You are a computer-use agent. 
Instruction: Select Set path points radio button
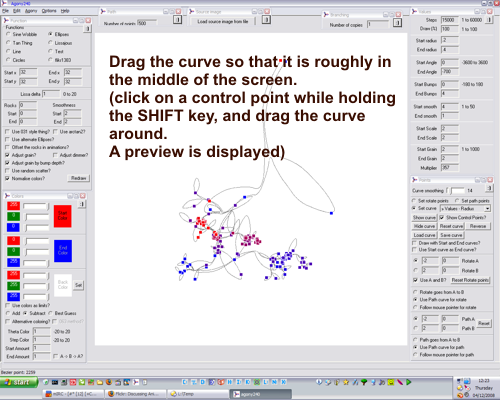[457, 201]
